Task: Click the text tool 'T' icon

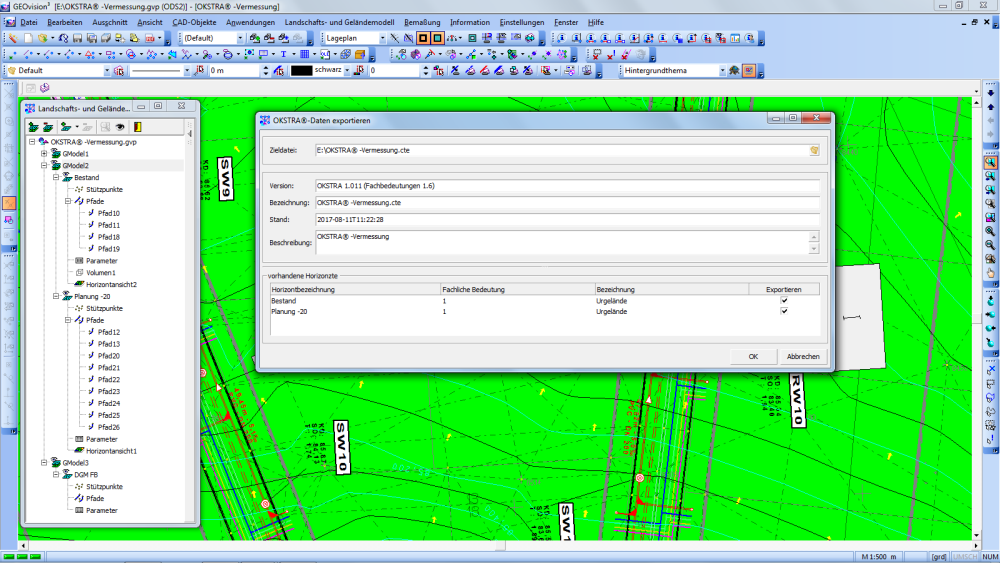Action: coord(283,54)
